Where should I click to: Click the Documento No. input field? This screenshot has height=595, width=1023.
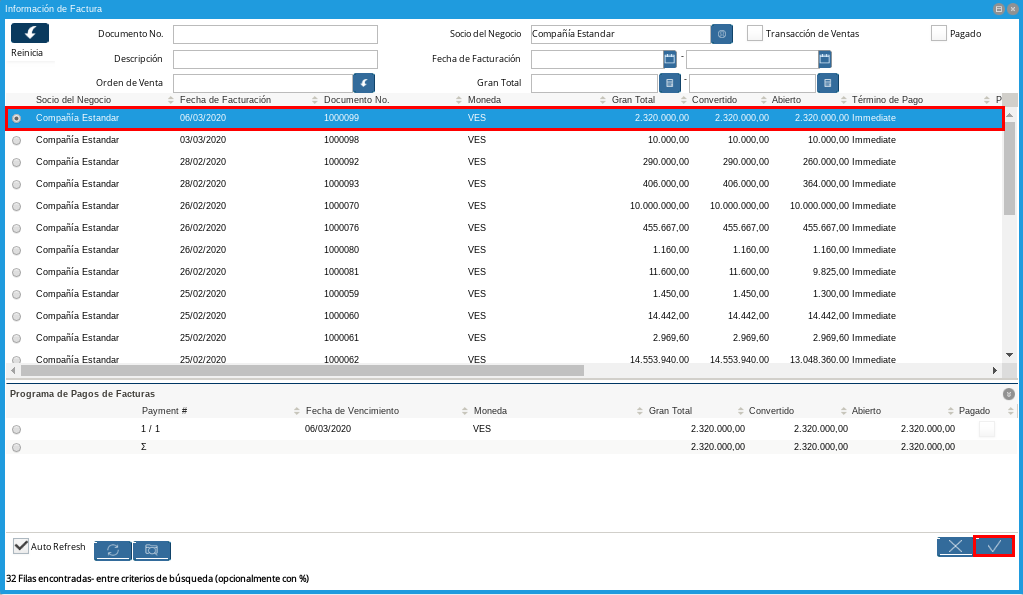(x=275, y=35)
